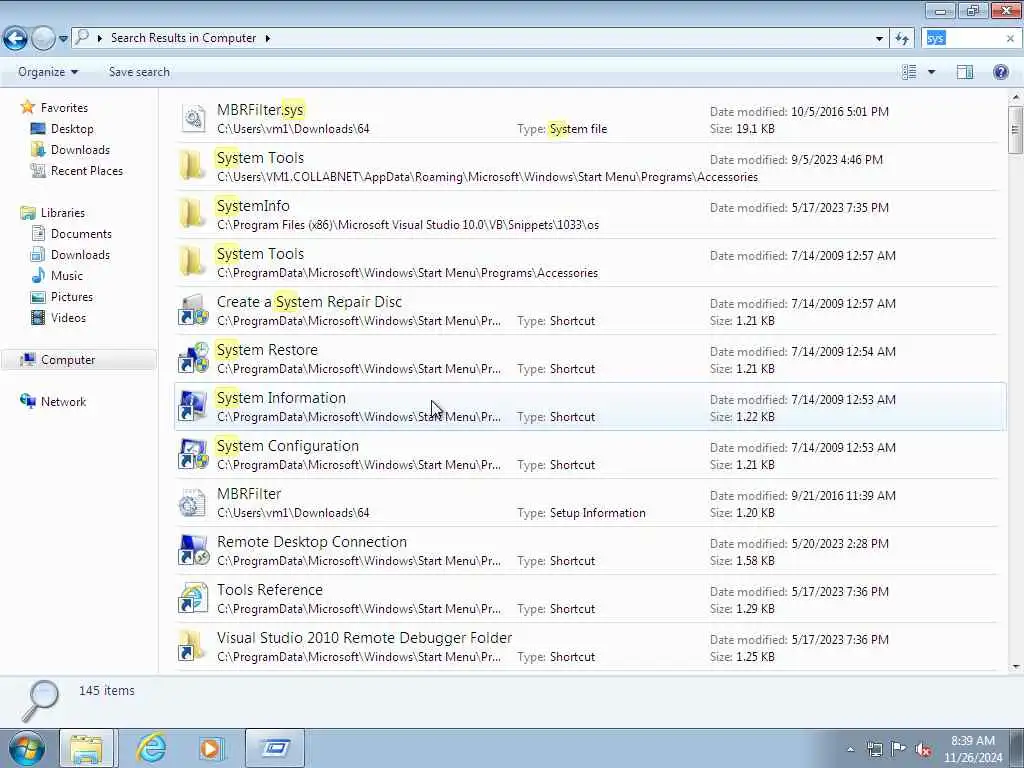Click Search Results in Computer breadcrumb

(x=184, y=38)
